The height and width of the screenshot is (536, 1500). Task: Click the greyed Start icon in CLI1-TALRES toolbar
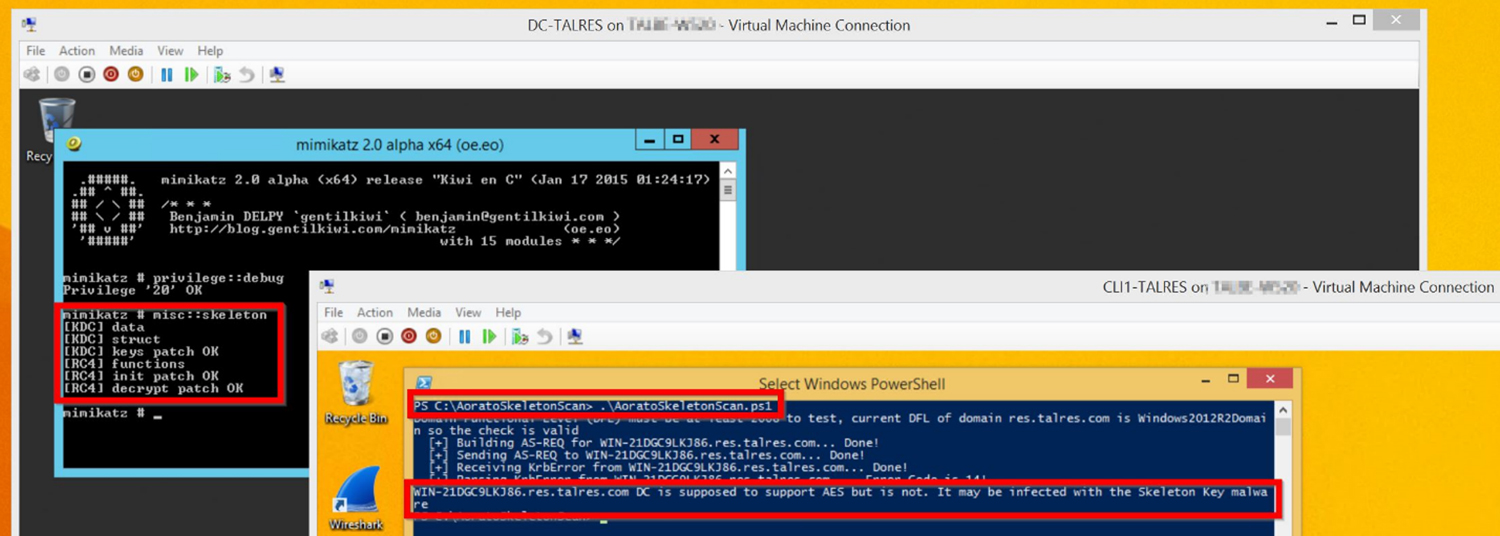[360, 336]
